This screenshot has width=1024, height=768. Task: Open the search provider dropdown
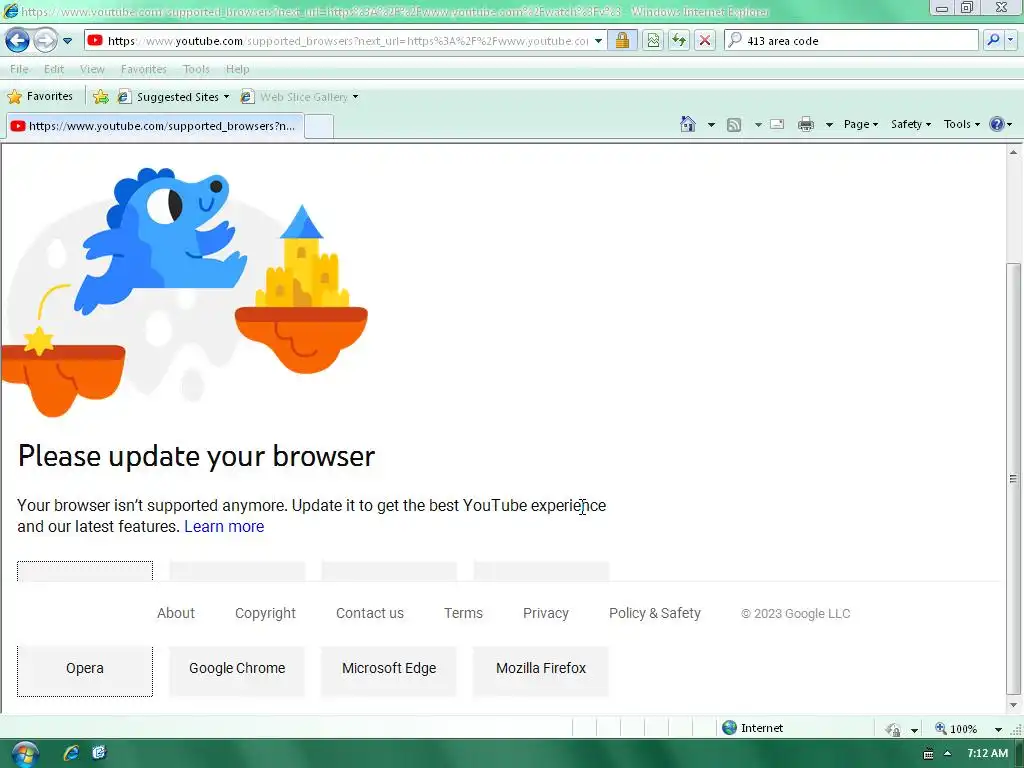[1011, 40]
